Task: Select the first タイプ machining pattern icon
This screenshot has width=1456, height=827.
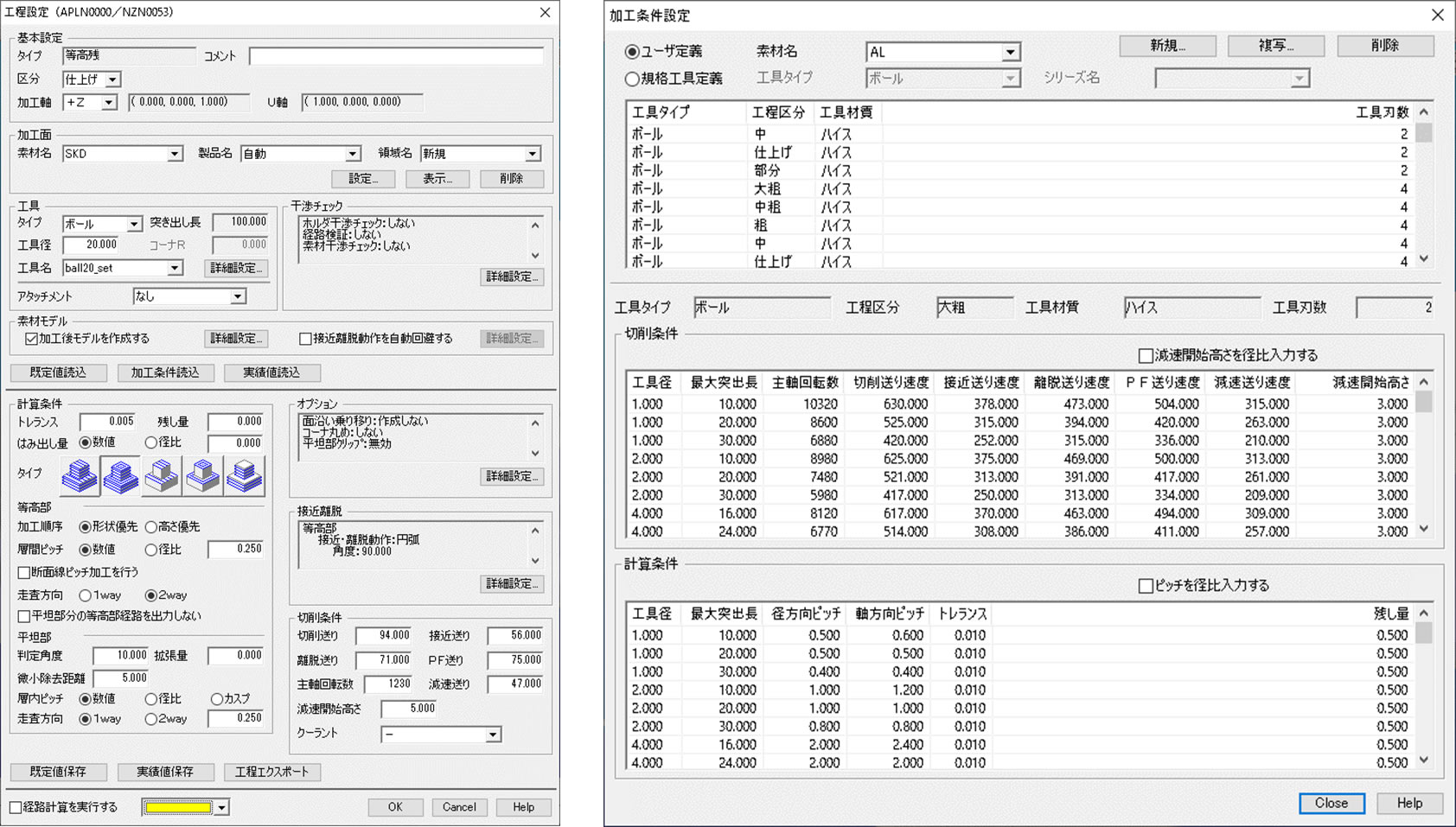Action: [80, 476]
